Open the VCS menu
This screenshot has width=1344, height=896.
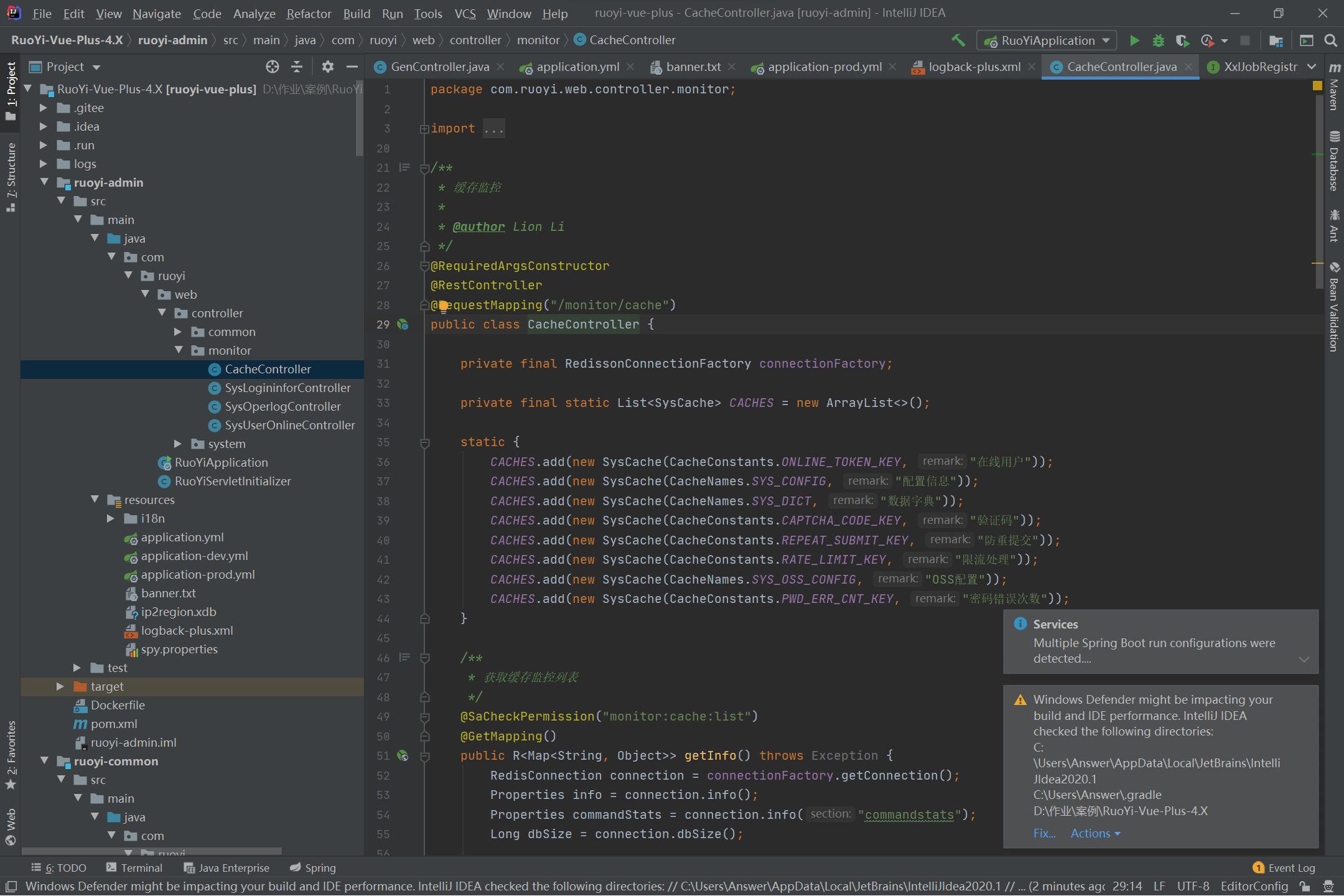pyautogui.click(x=465, y=13)
